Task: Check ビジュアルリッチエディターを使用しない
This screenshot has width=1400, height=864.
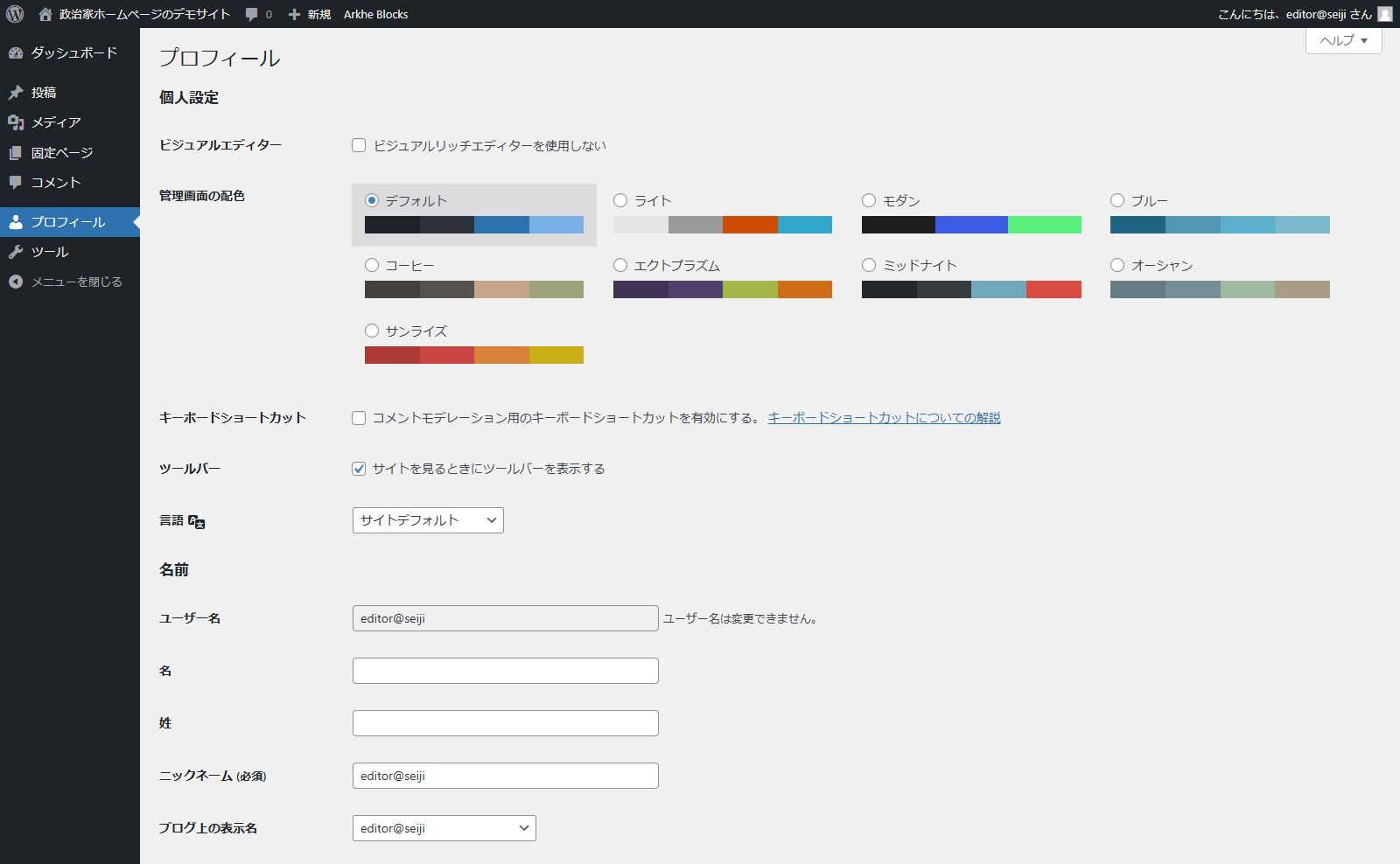Action: pos(359,145)
